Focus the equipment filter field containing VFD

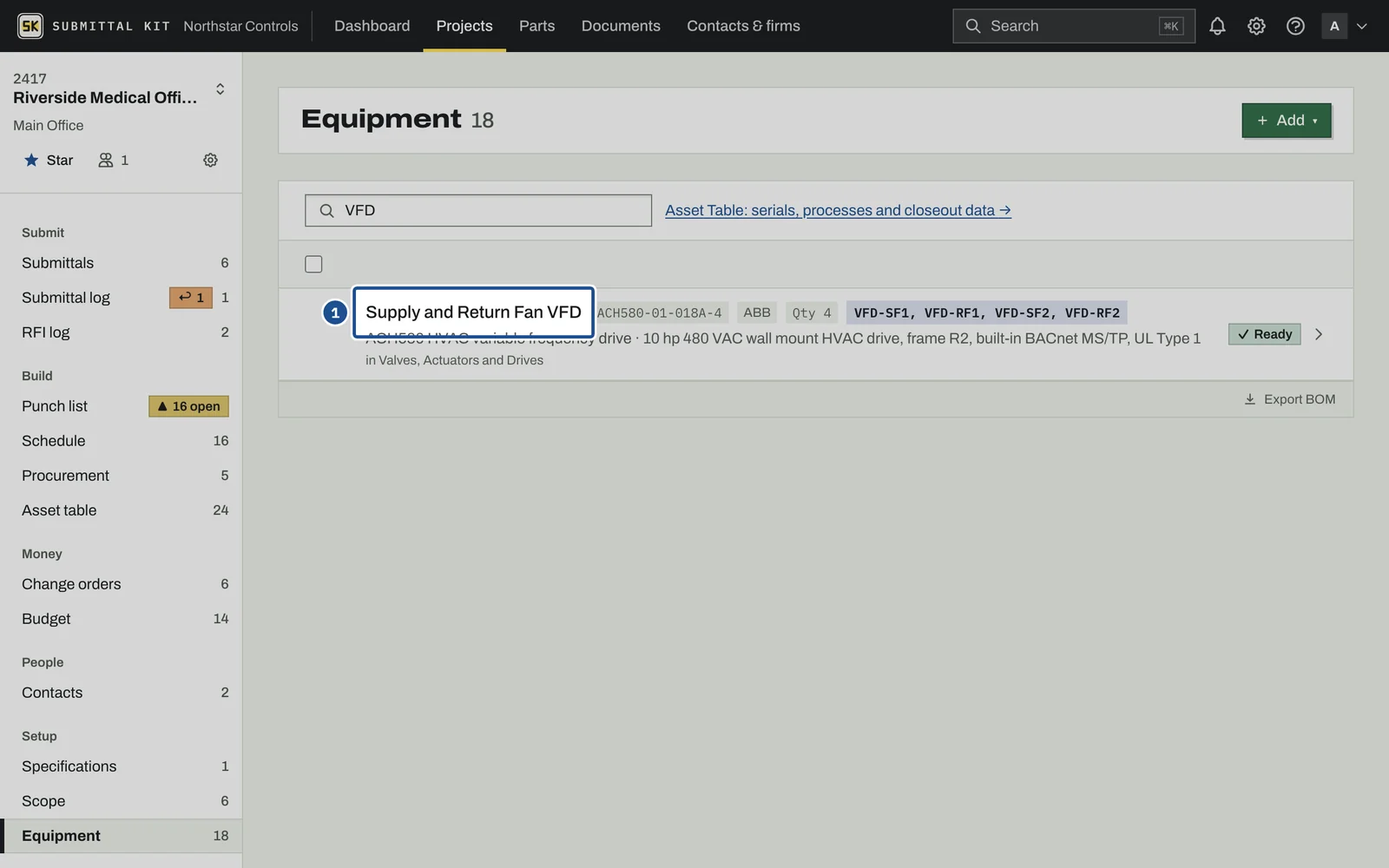tap(478, 210)
